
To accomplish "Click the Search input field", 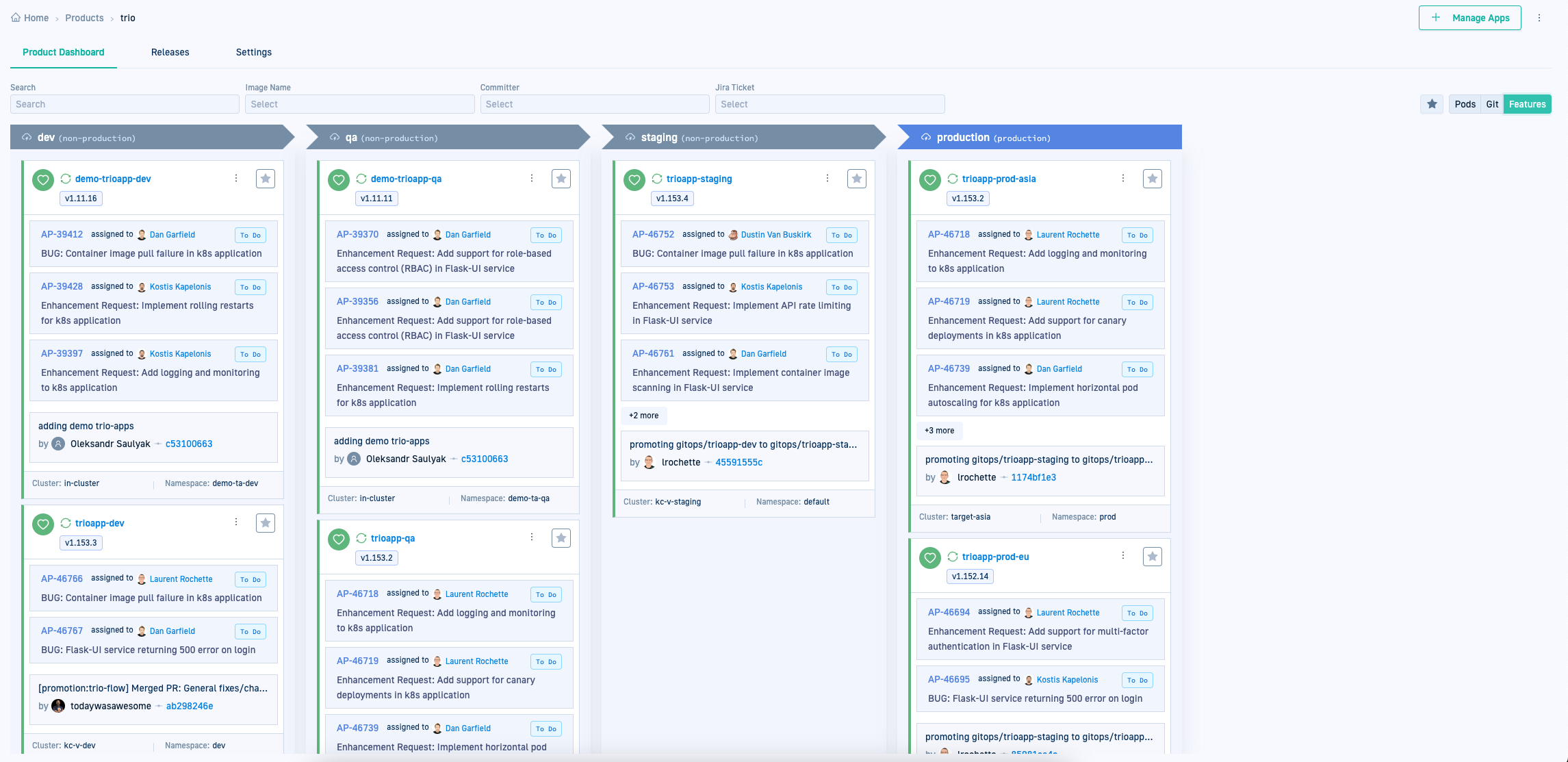I will pyautogui.click(x=125, y=104).
